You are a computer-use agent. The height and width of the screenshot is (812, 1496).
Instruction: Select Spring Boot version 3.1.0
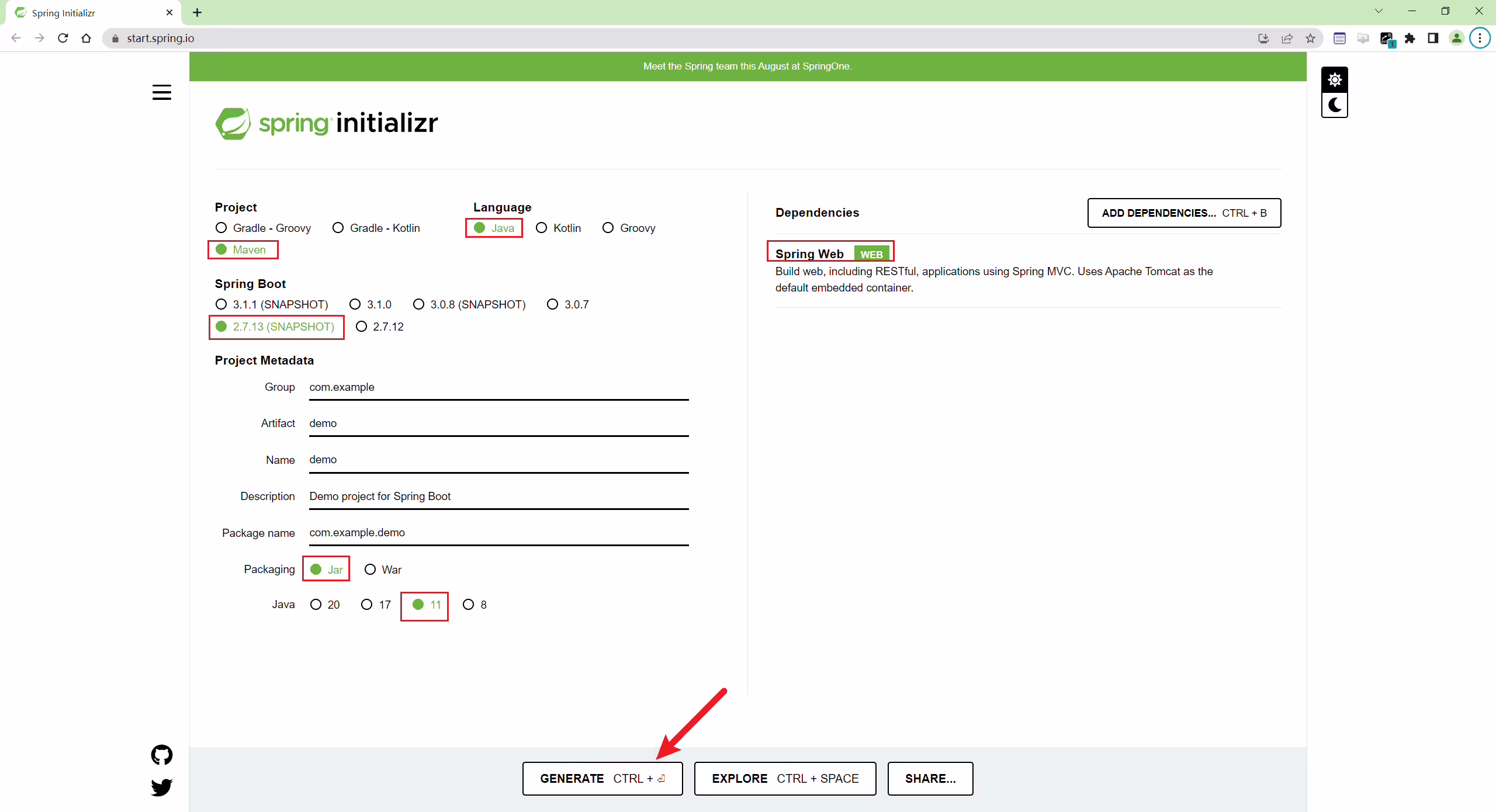point(370,304)
